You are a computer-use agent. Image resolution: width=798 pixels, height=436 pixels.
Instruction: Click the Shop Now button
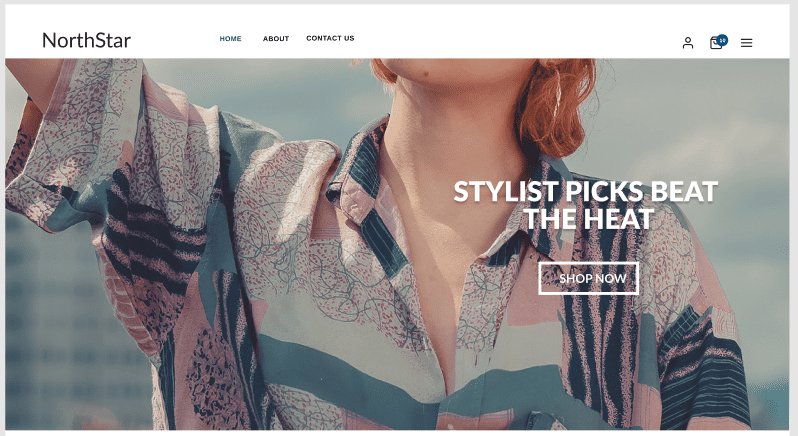tap(588, 278)
